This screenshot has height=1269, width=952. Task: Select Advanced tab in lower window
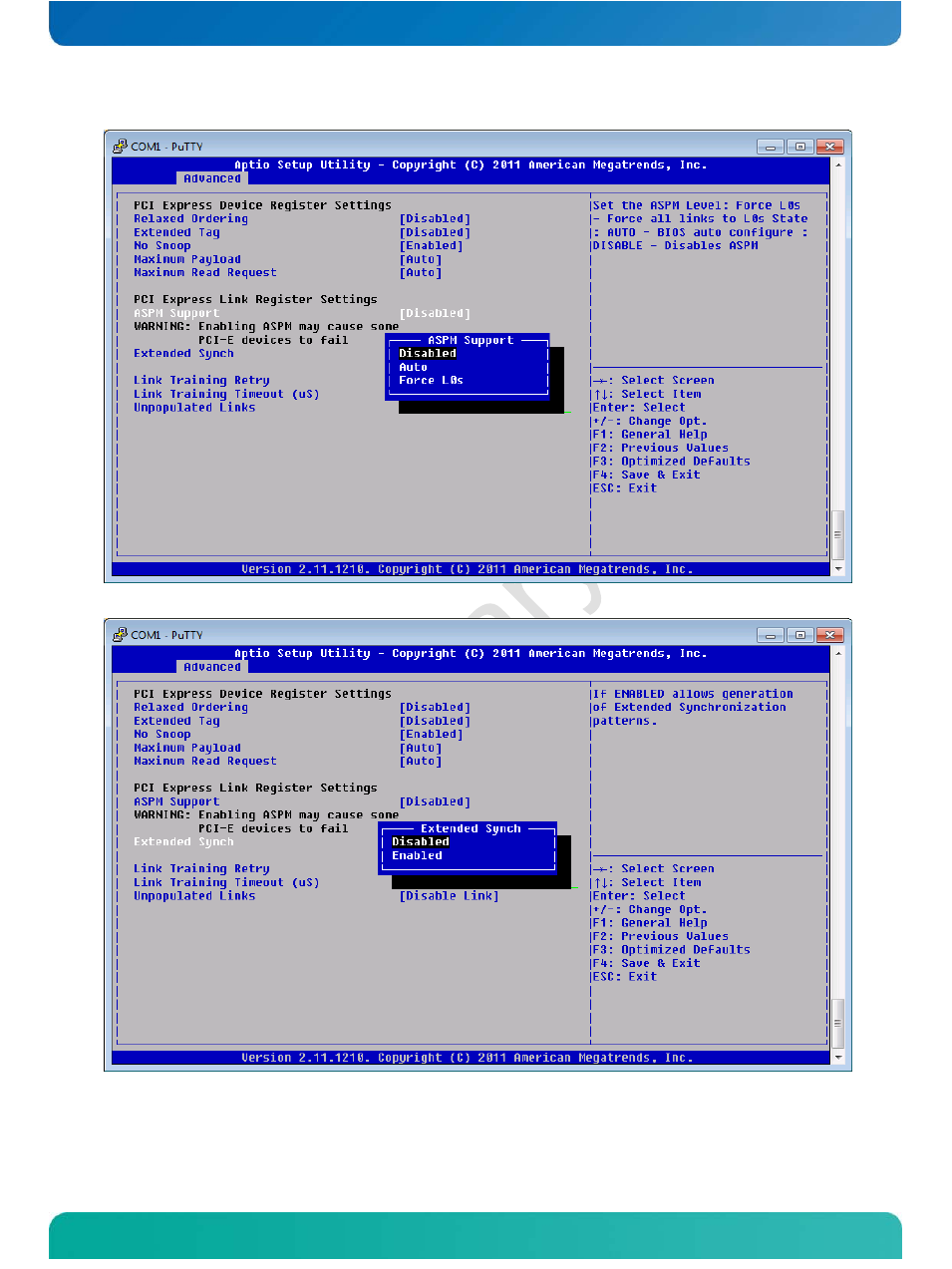(x=211, y=667)
